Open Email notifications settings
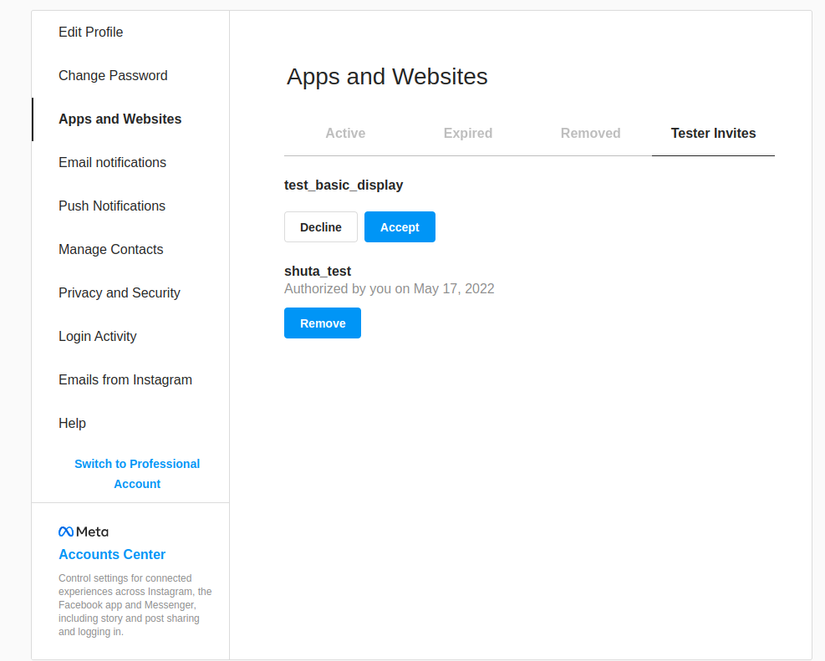This screenshot has height=661, width=825. [x=112, y=162]
